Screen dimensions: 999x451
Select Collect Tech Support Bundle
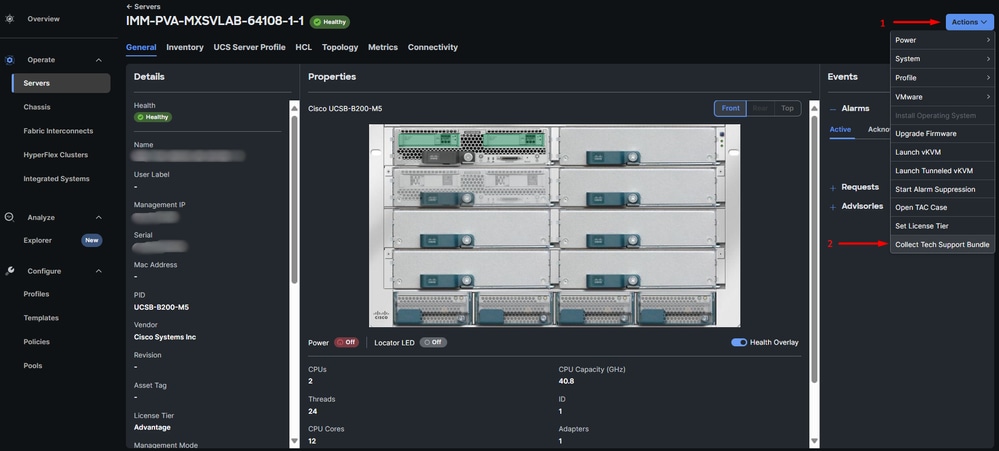tap(941, 244)
